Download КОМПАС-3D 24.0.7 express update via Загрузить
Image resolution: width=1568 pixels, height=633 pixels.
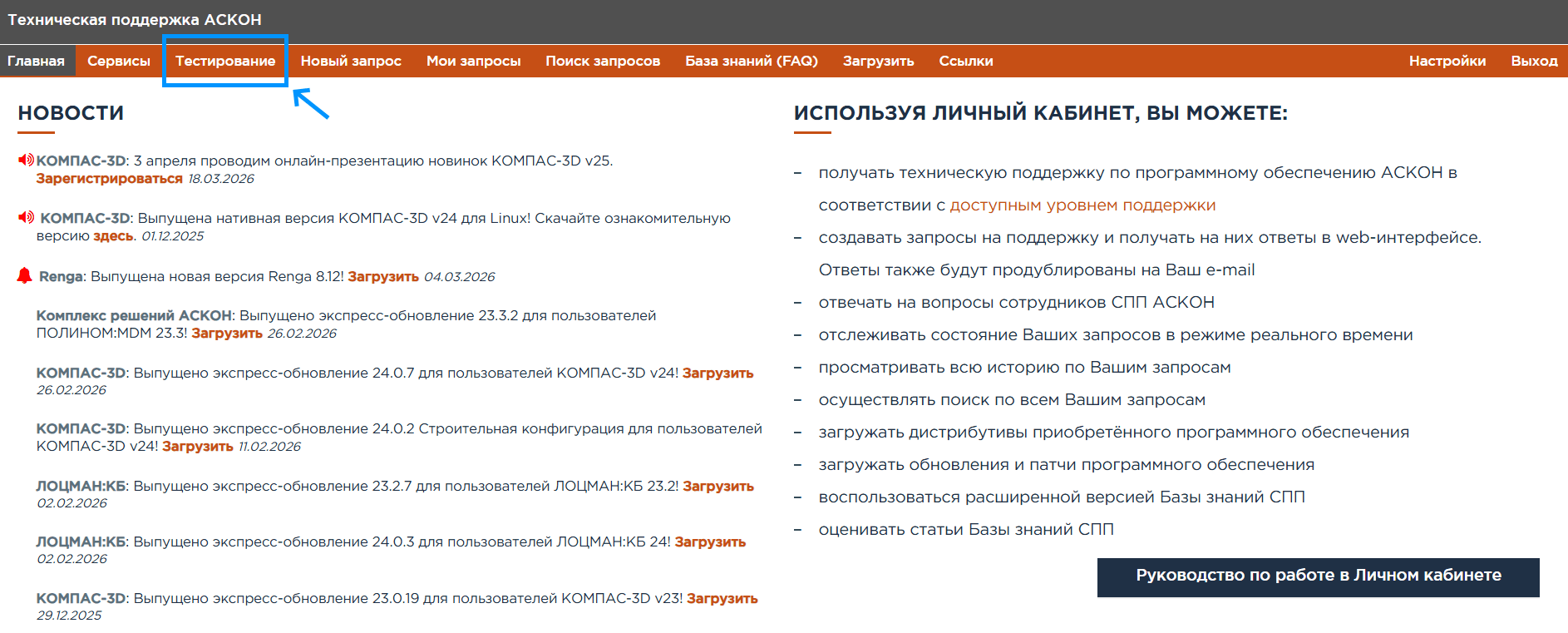click(717, 373)
